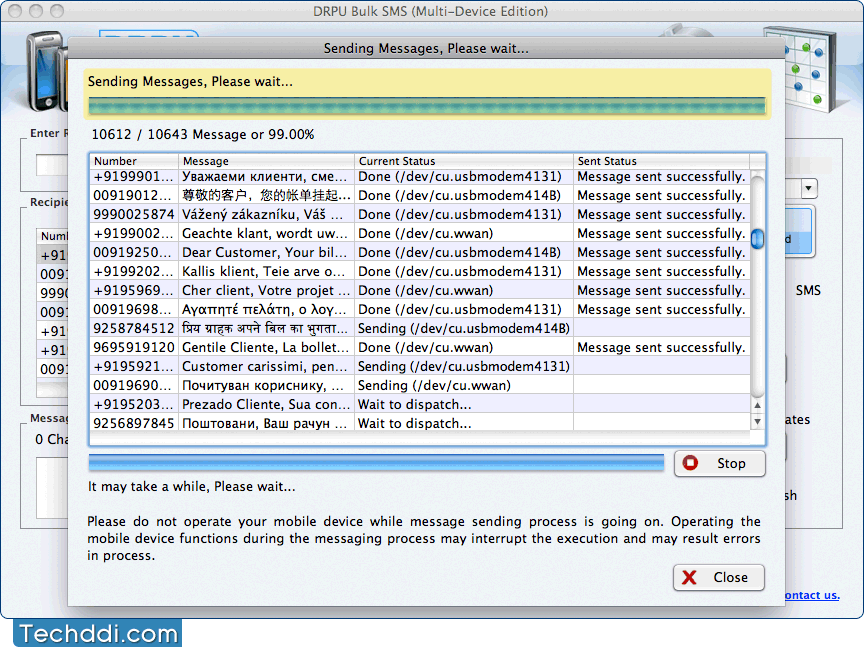
Task: Click the +9195203... number cell
Action: [x=134, y=405]
